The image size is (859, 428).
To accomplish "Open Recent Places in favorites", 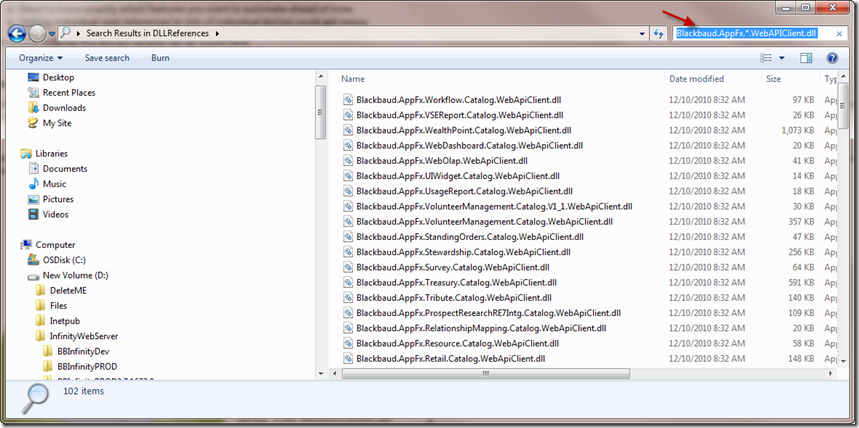I will [69, 93].
